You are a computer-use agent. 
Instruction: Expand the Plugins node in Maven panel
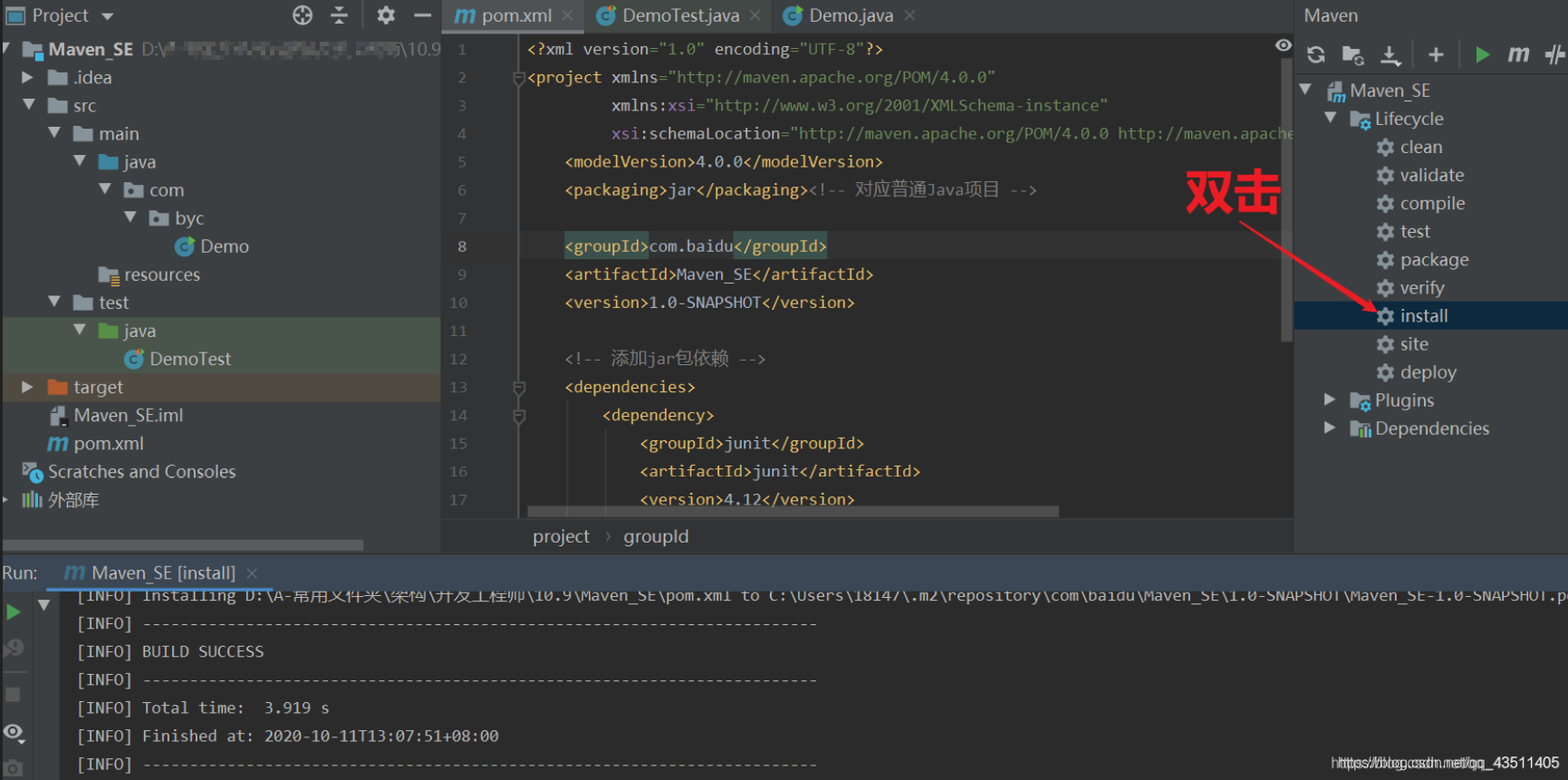1330,400
